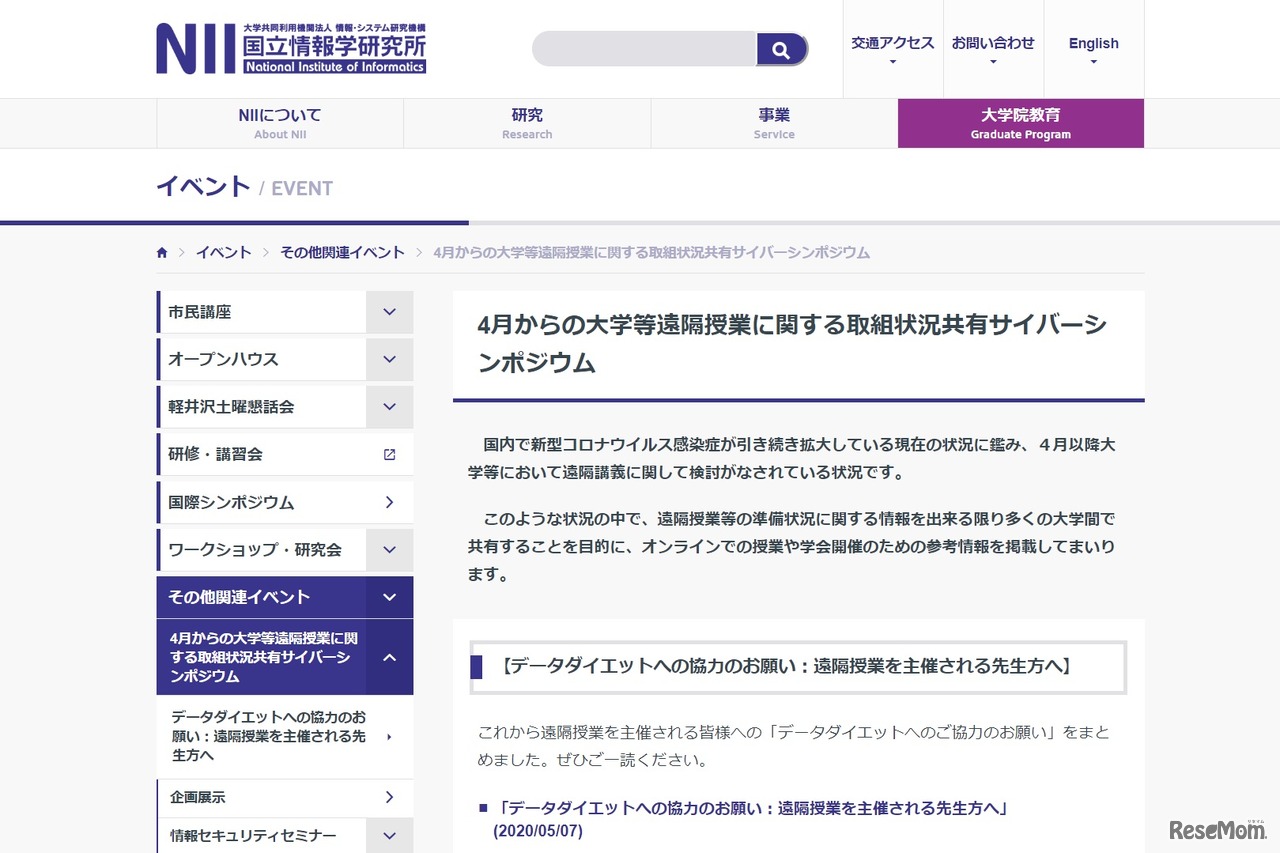This screenshot has height=853, width=1280.
Task: Open 研修・講習会 via its external link icon
Action: coord(389,453)
